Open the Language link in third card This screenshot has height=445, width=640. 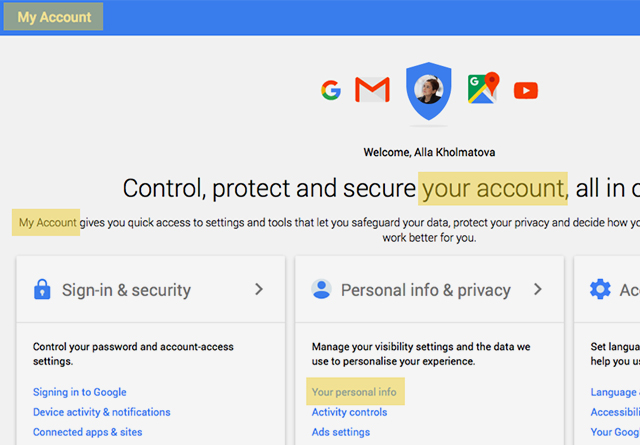[612, 392]
